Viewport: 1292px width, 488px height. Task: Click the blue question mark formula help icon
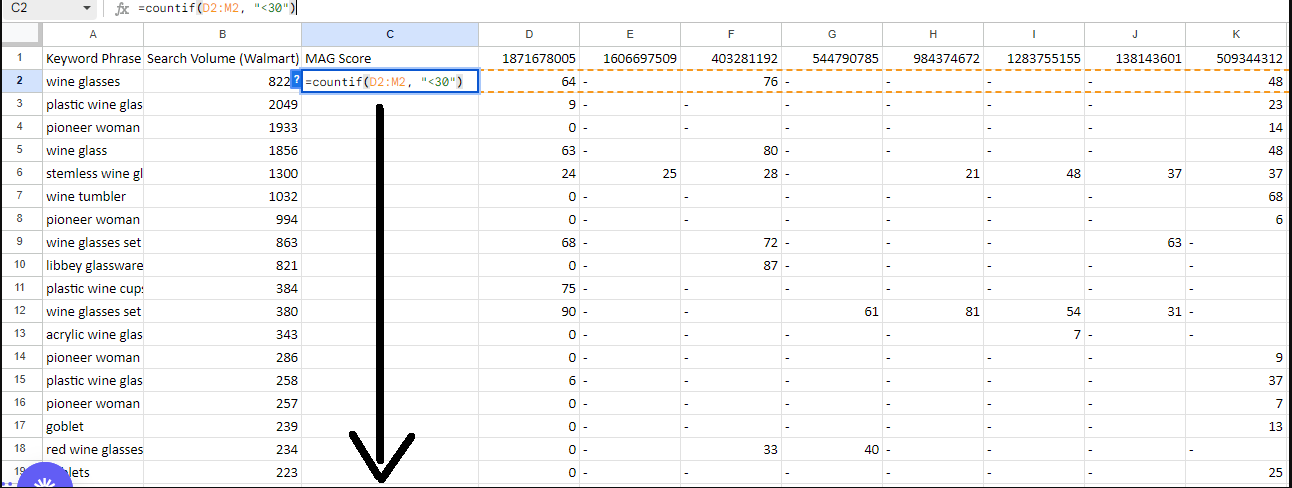[295, 80]
